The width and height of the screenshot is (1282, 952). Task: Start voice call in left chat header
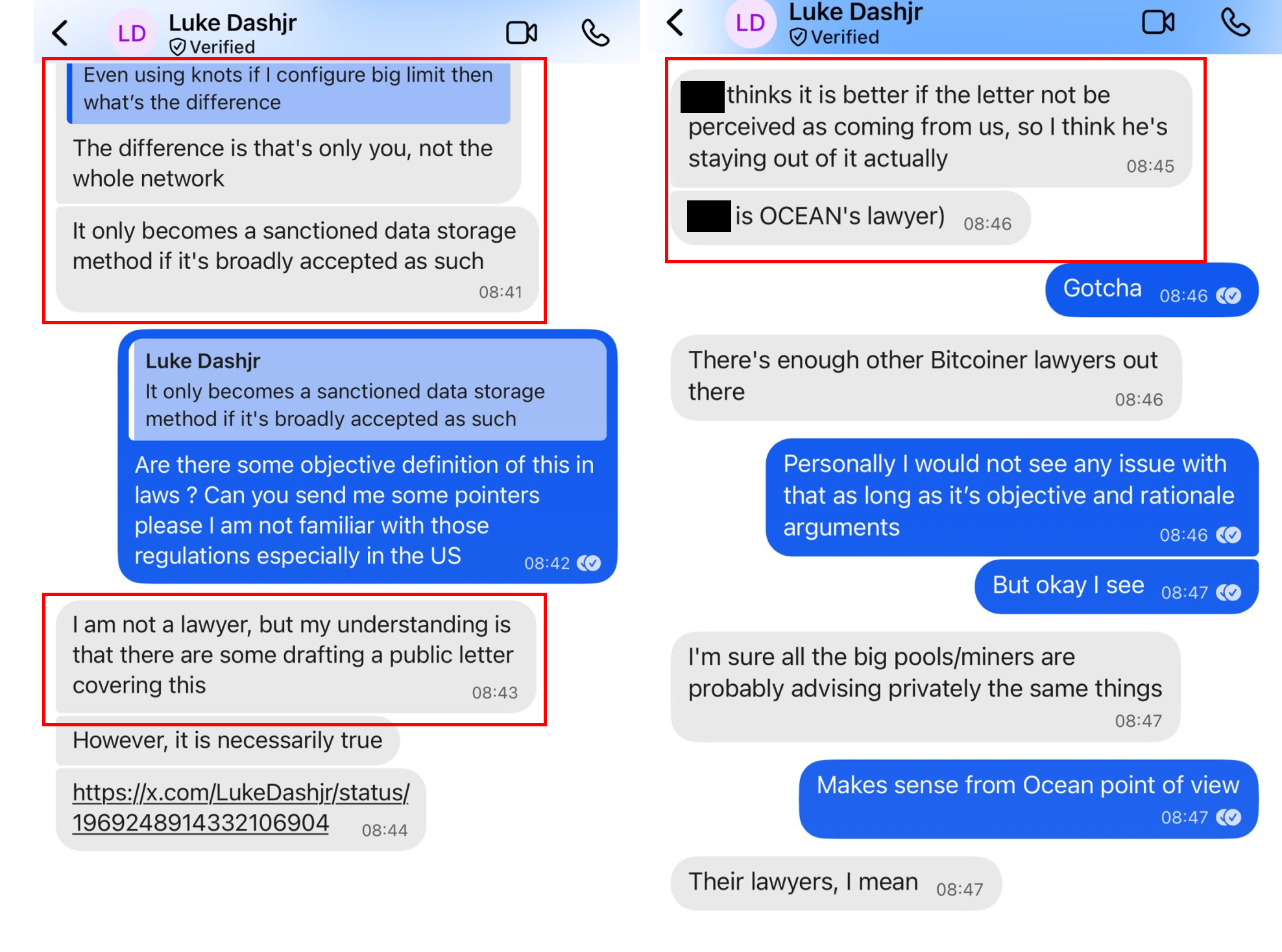(595, 32)
